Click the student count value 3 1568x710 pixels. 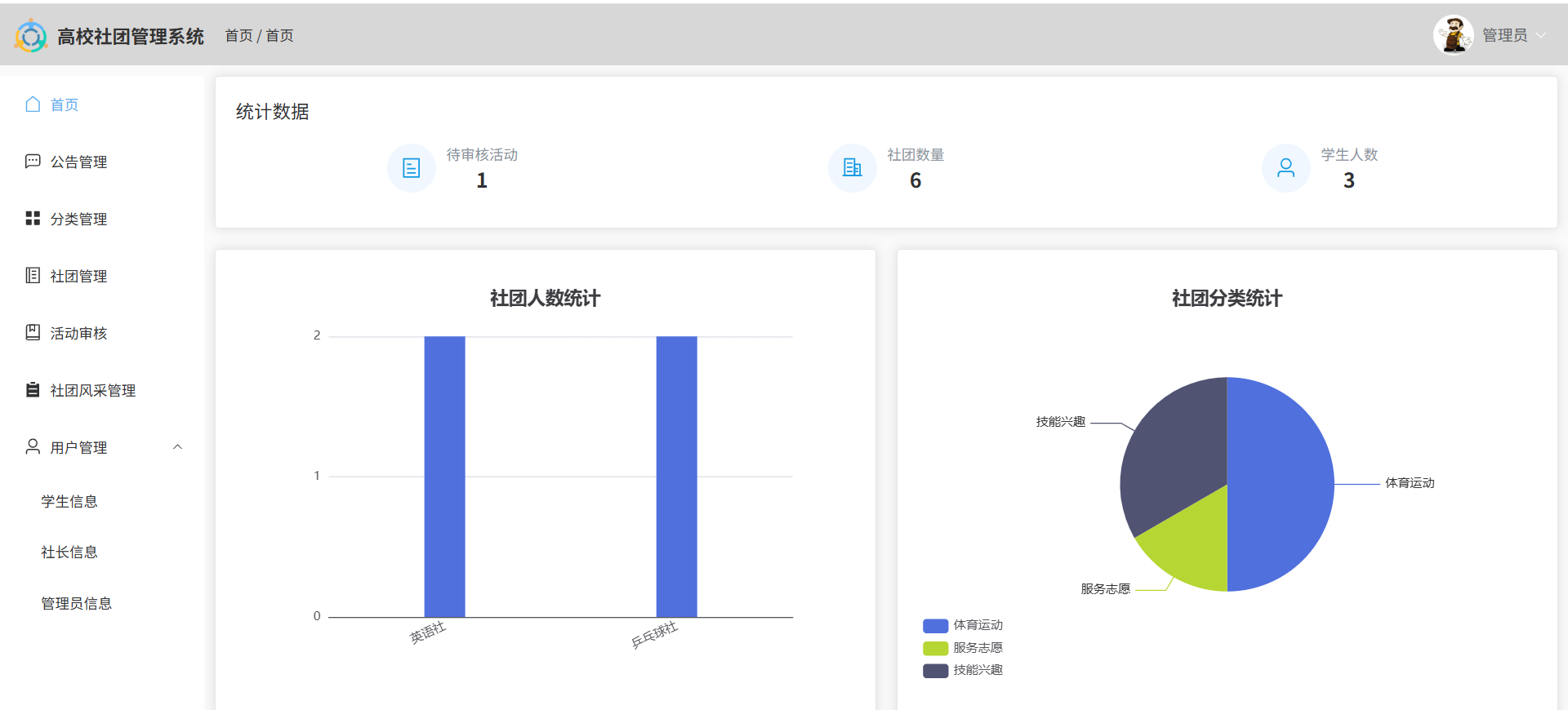pyautogui.click(x=1349, y=180)
